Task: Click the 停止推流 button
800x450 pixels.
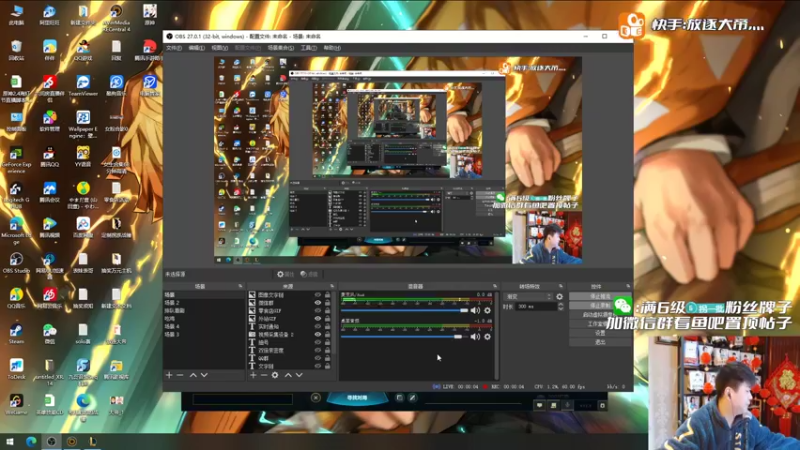Action: coord(600,296)
